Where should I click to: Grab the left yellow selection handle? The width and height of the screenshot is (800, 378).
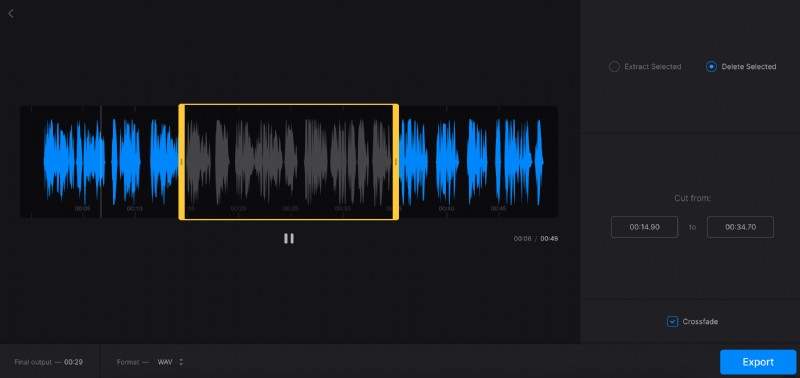pyautogui.click(x=182, y=162)
